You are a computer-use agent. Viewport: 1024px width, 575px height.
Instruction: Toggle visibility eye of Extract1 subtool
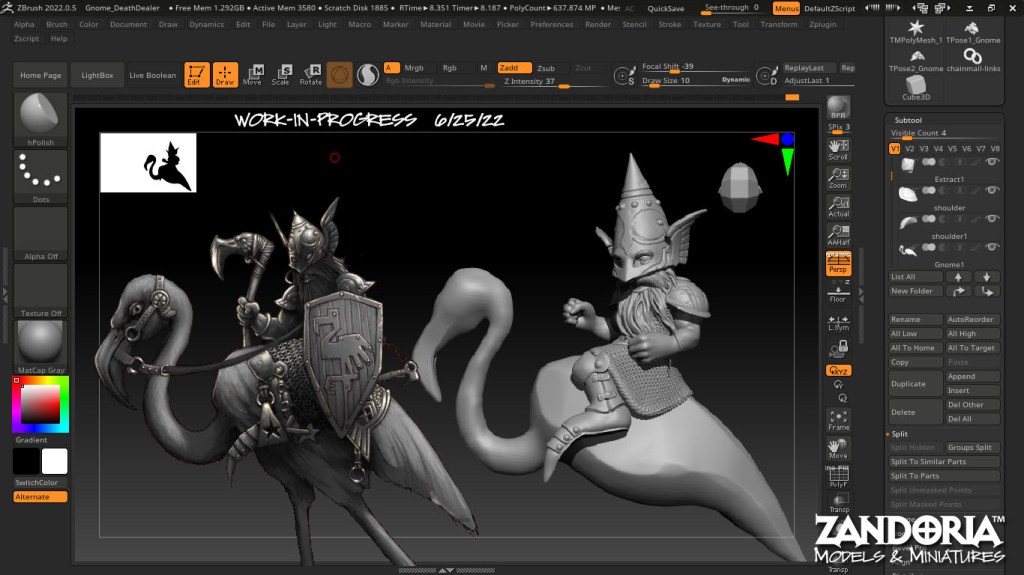tap(992, 162)
